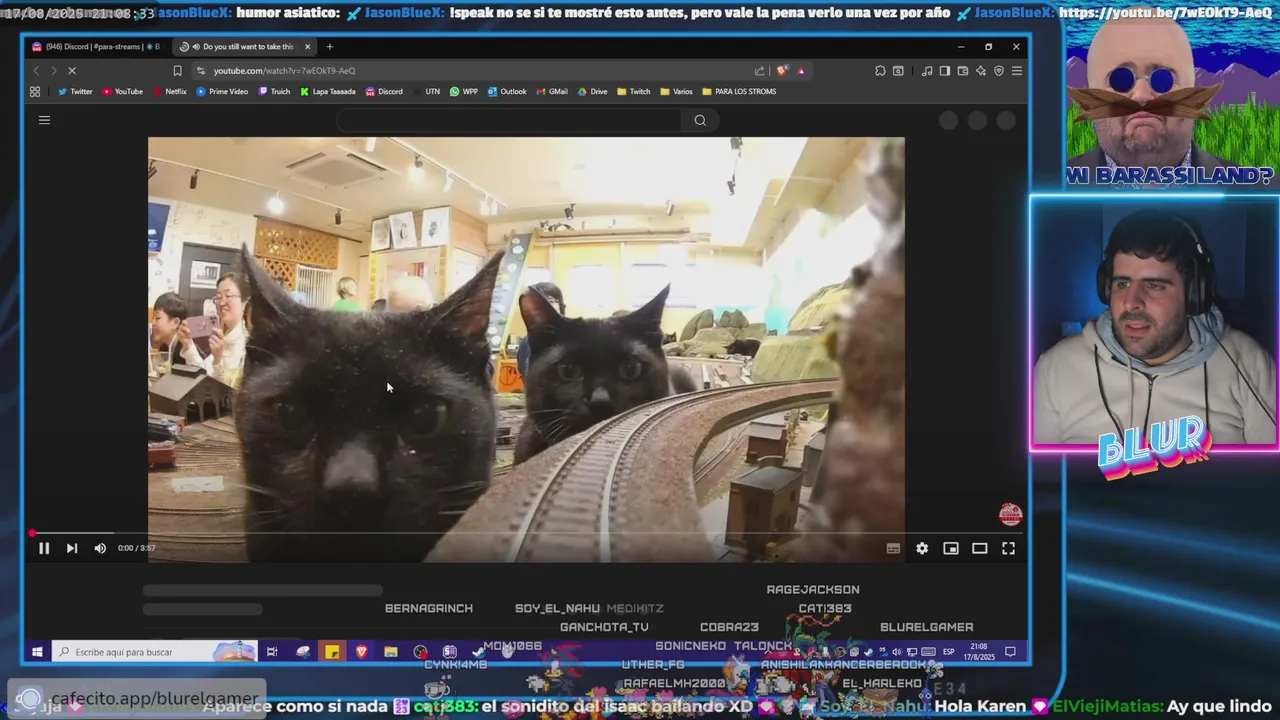
Task: Skip to the next video
Action: 72,548
